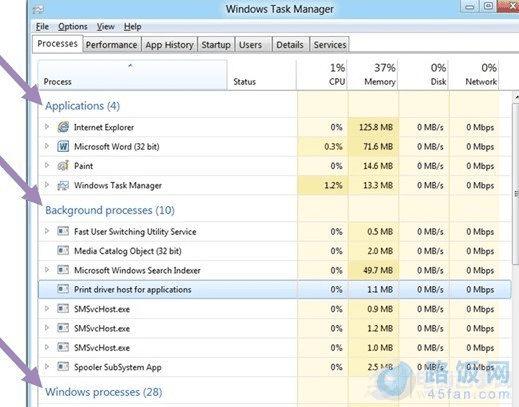Open the Options menu

click(73, 26)
